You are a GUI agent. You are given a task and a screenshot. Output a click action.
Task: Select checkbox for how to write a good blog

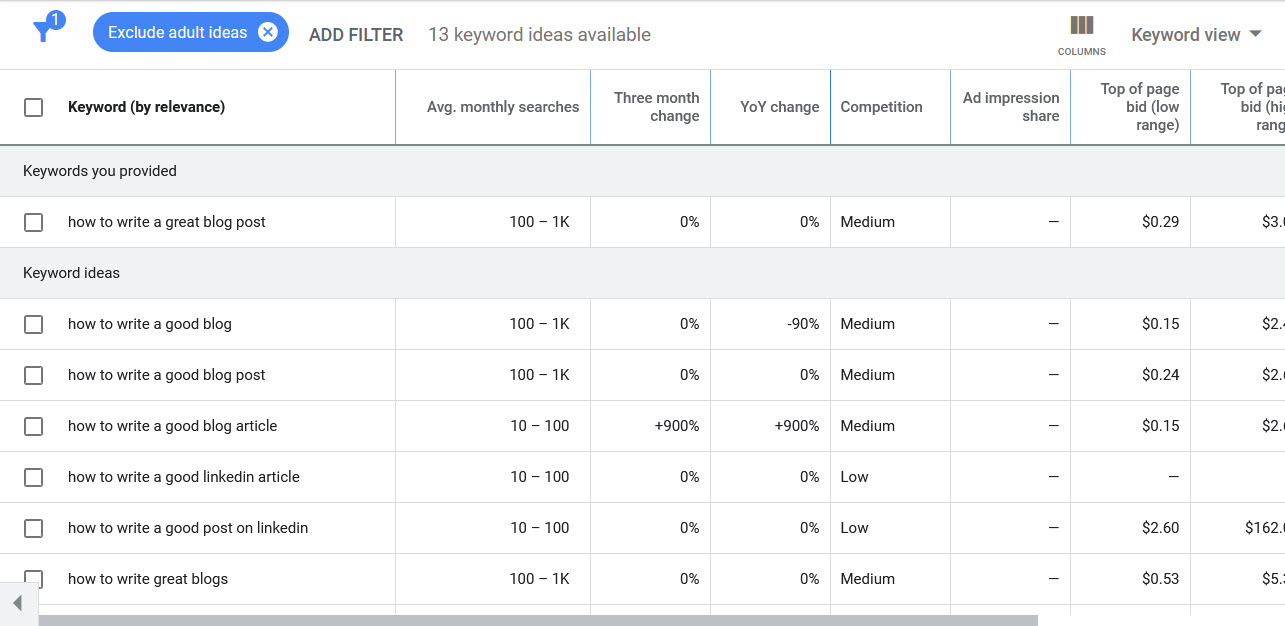click(x=33, y=324)
